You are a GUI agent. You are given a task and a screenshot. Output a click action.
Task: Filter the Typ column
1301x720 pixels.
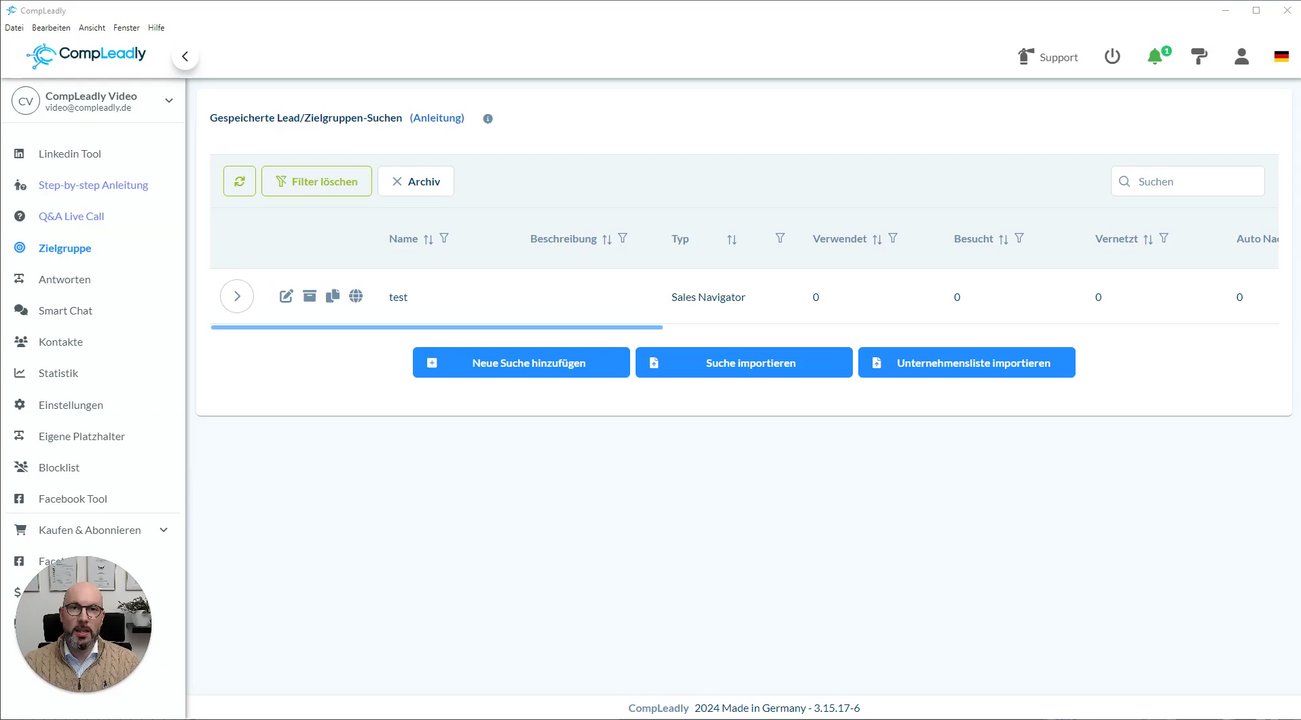tap(780, 238)
